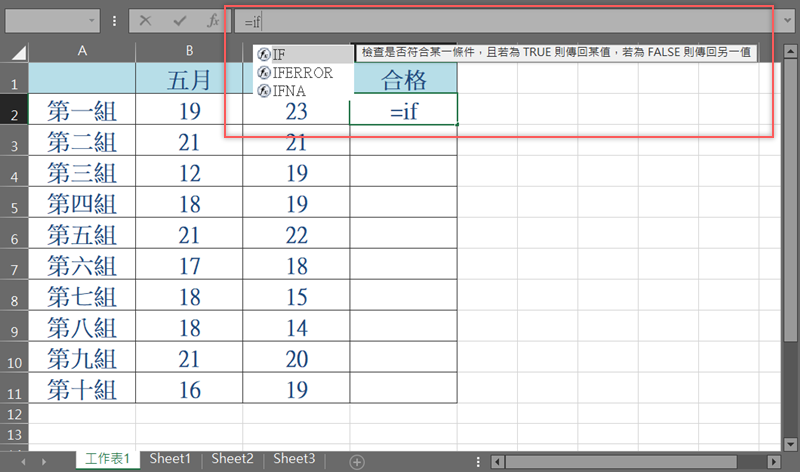The image size is (800, 472).
Task: Click the 第八組 cell
Action: point(82,327)
